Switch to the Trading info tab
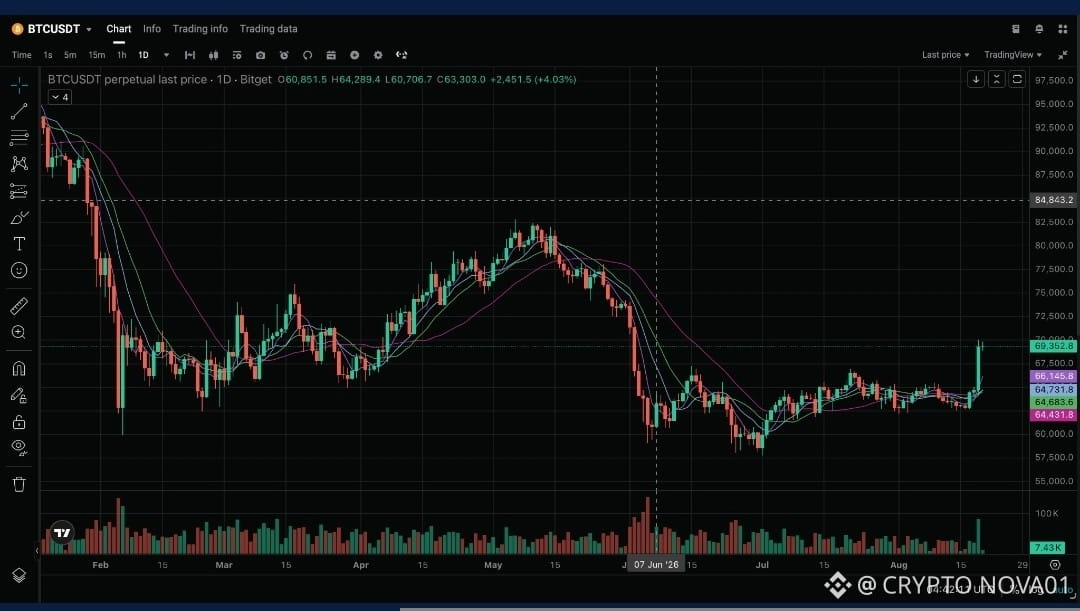 point(200,29)
